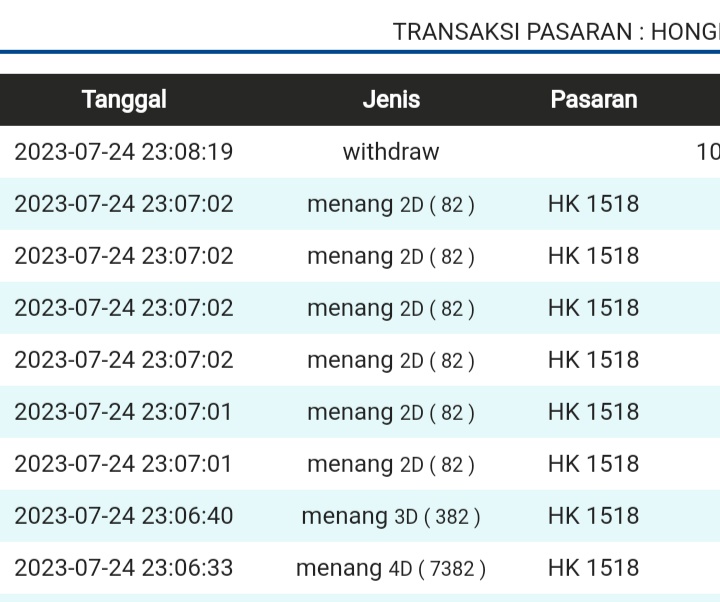Click the menang 2D entry above menang 3D
The image size is (720, 602).
point(391,464)
